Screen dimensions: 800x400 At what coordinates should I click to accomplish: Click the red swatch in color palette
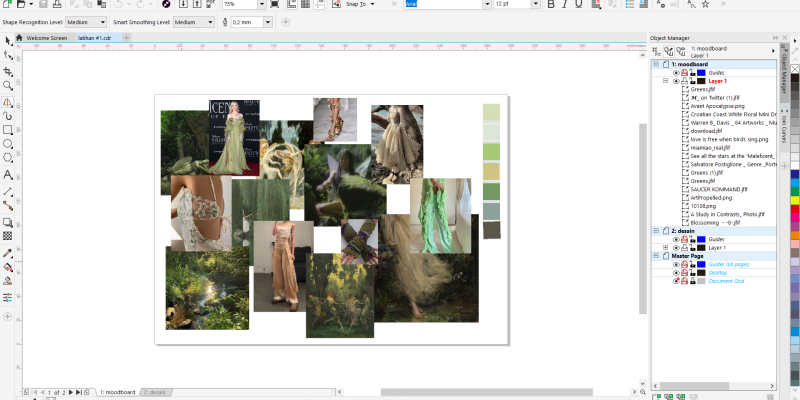coord(795,209)
